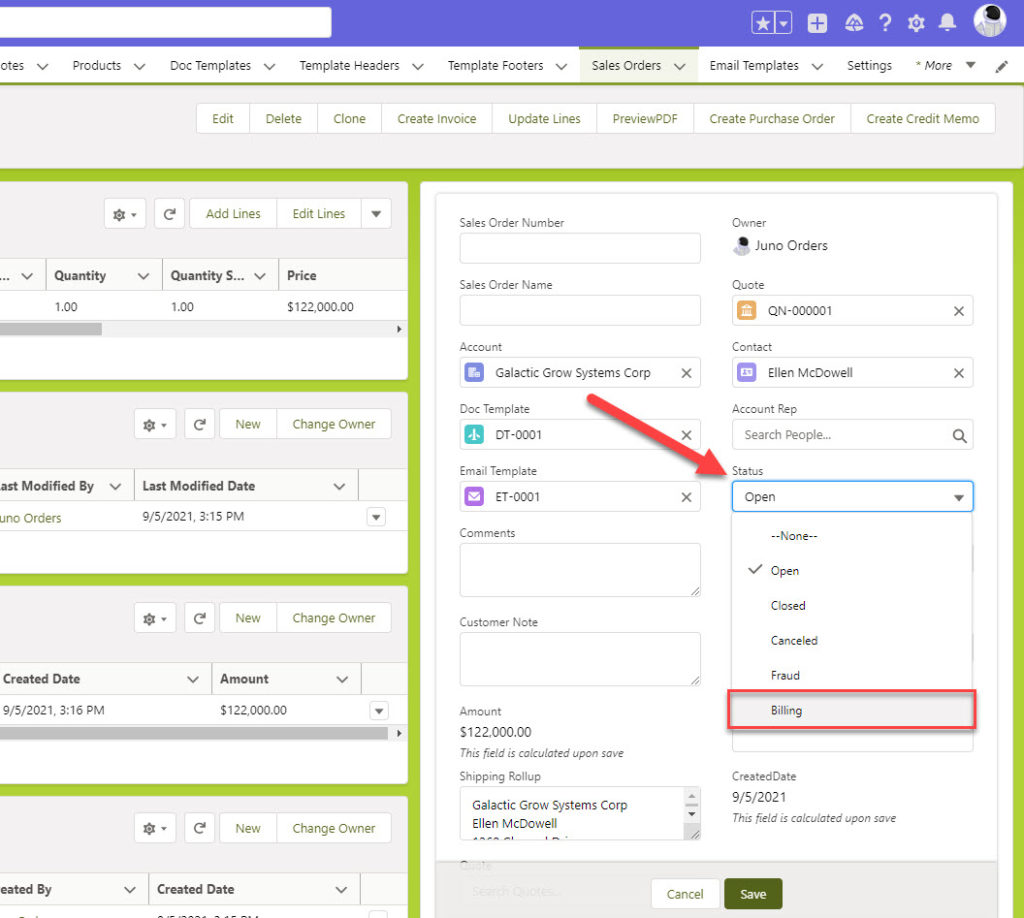Click the Create Invoice button
The width and height of the screenshot is (1024, 918).
coord(437,118)
